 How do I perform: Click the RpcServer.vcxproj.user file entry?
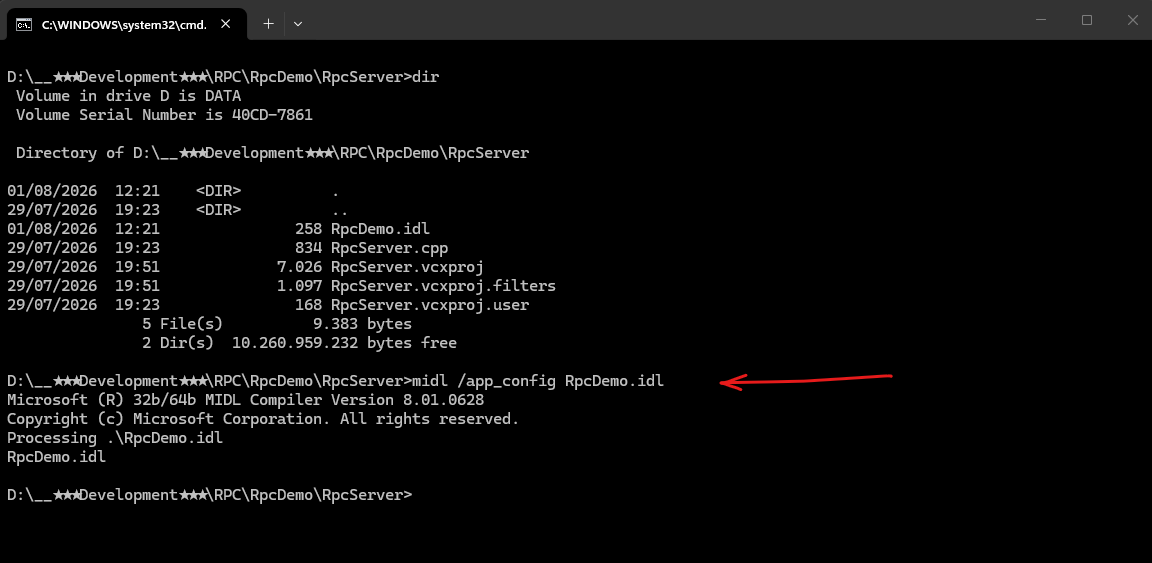(x=430, y=305)
